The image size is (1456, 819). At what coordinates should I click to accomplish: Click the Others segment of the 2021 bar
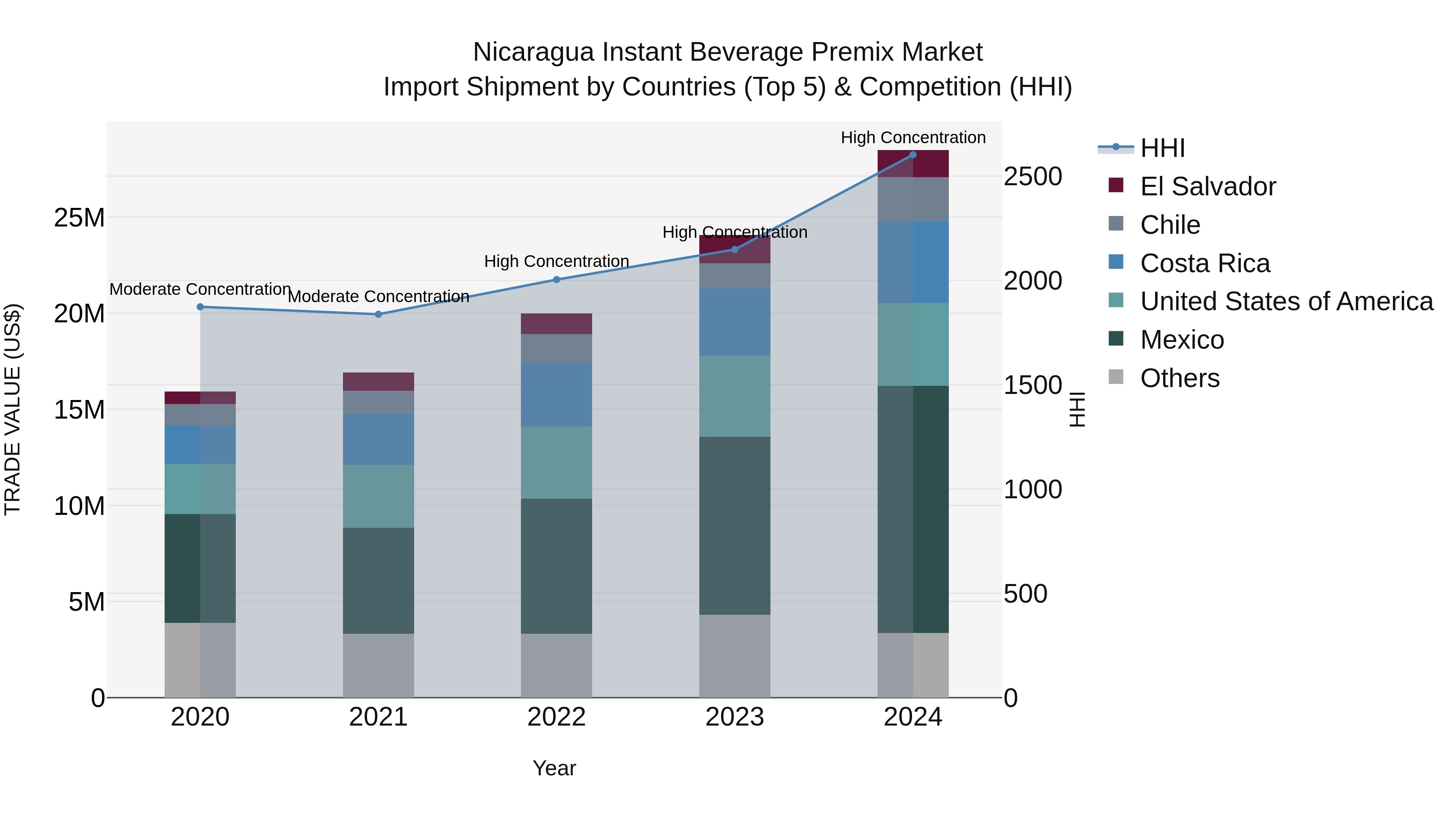click(379, 665)
